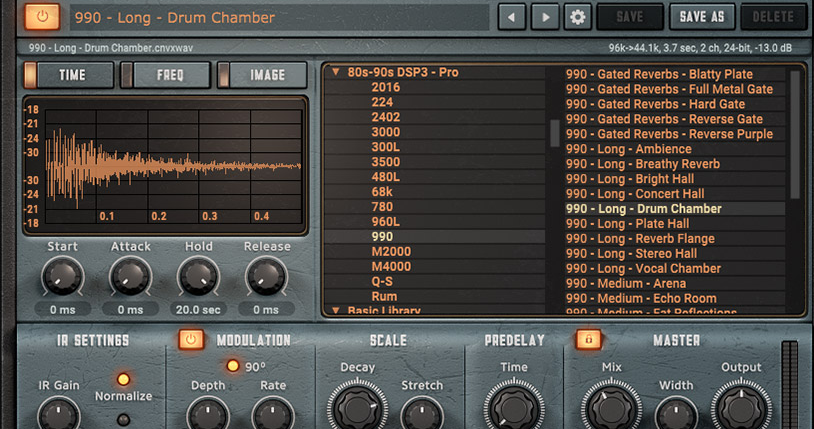Switch to the FREQ view
The height and width of the screenshot is (429, 814).
[x=164, y=75]
